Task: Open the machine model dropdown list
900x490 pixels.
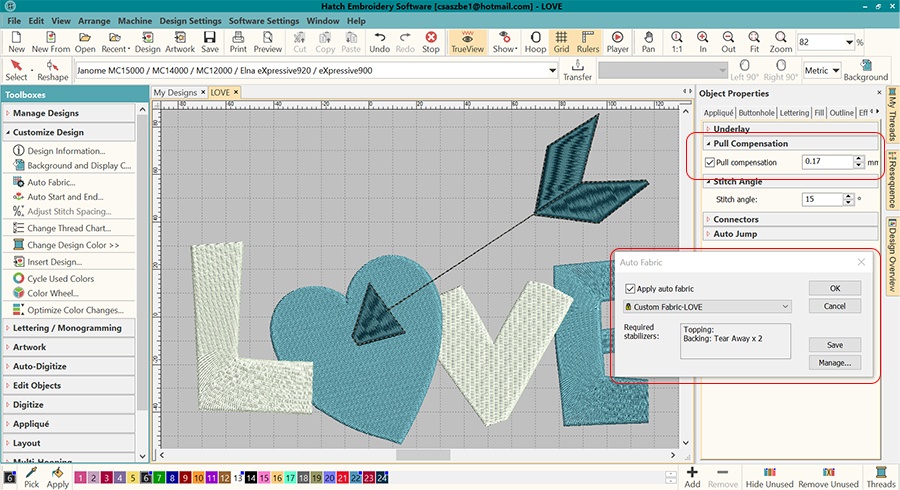Action: tap(553, 71)
